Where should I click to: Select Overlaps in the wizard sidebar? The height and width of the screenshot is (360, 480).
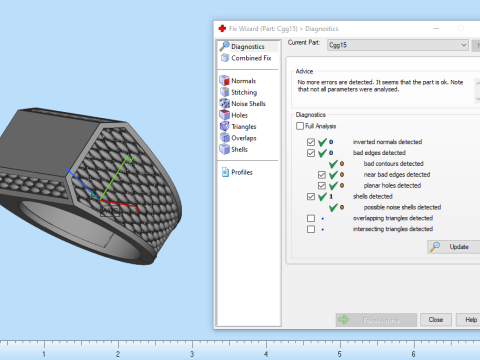pyautogui.click(x=244, y=138)
